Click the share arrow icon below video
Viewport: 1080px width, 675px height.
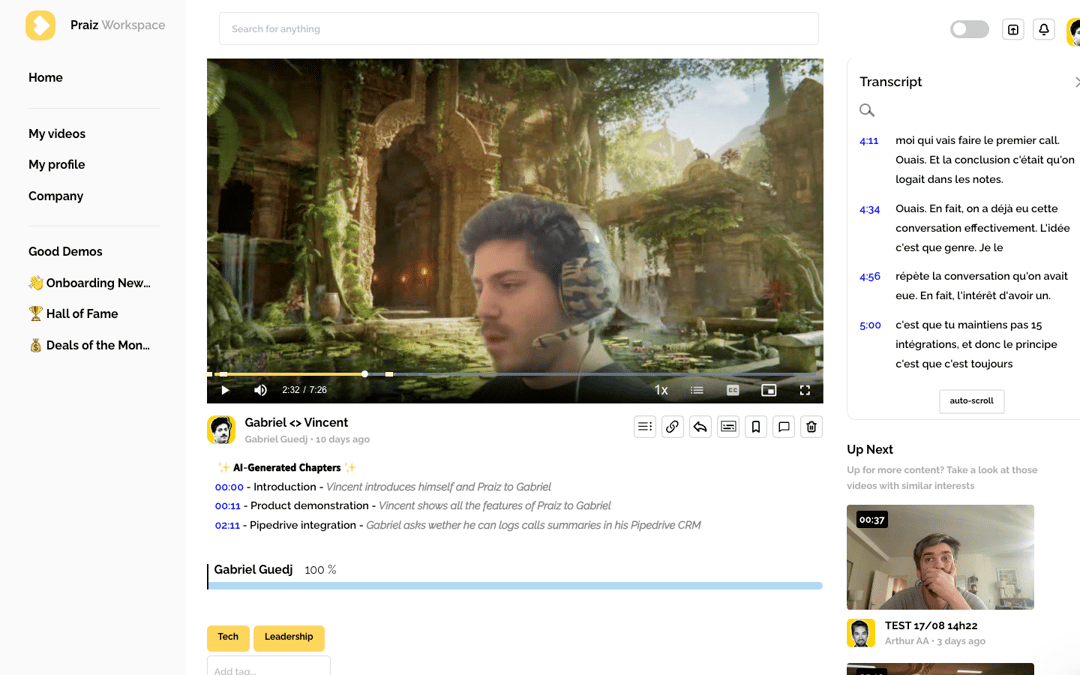tap(700, 427)
